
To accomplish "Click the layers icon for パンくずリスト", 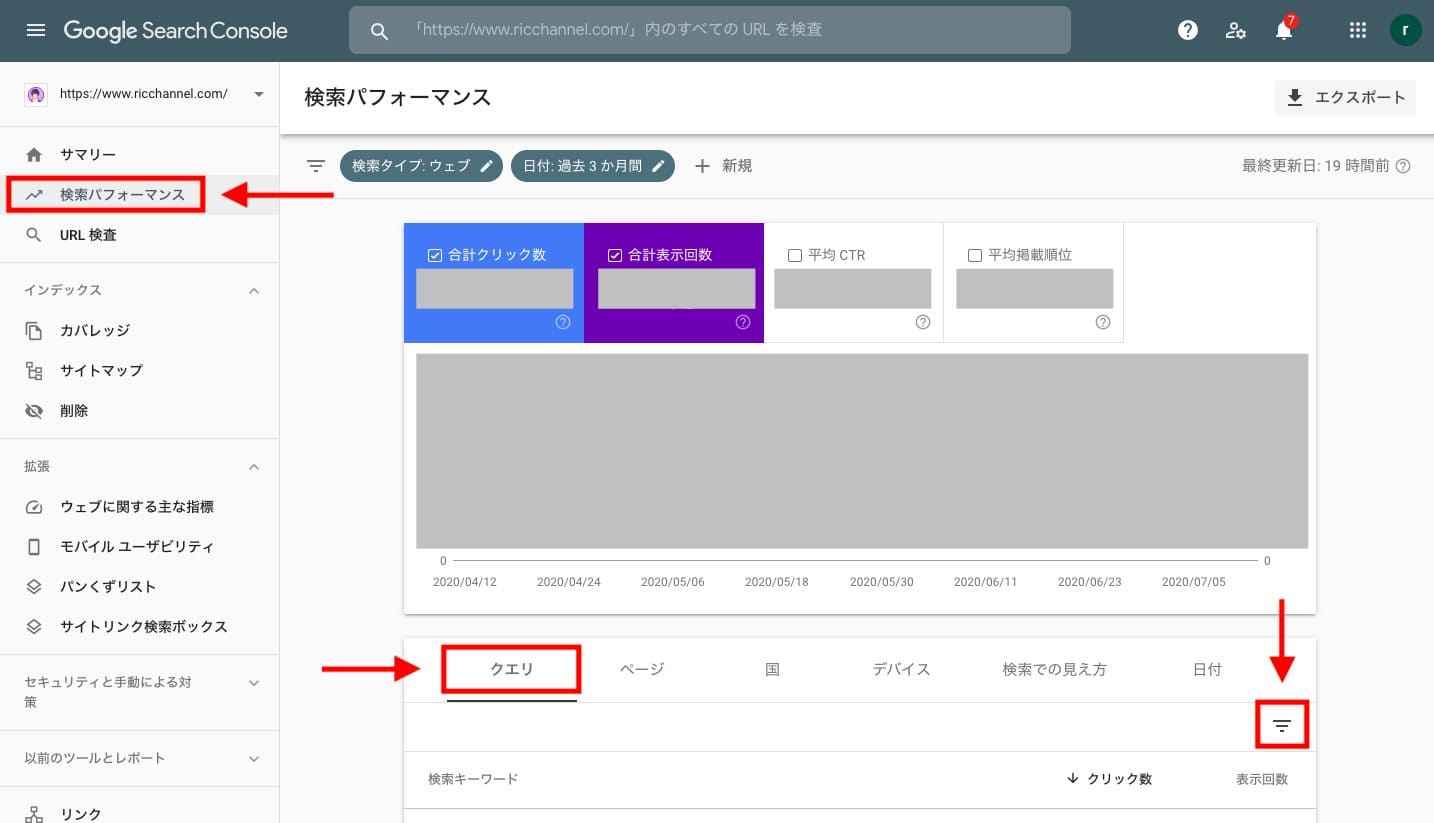I will coord(34,587).
